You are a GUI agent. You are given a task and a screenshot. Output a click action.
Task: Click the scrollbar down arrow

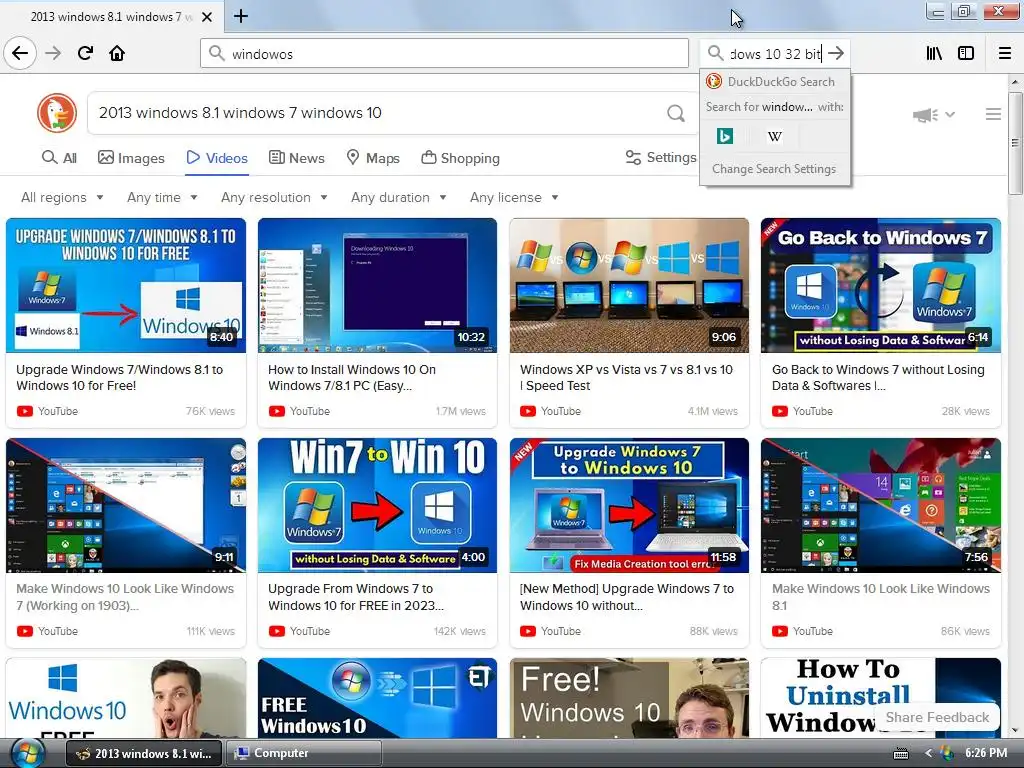[x=1015, y=730]
